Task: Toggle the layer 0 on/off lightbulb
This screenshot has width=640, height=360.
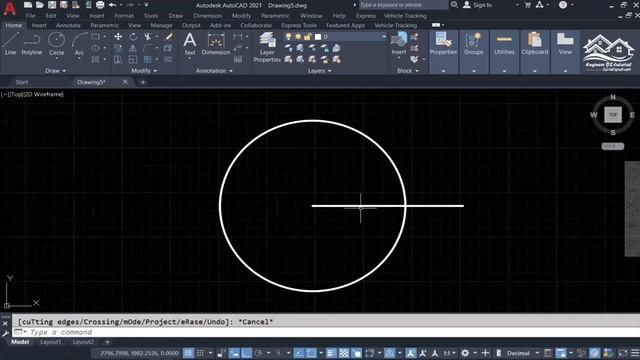Action: click(x=288, y=37)
